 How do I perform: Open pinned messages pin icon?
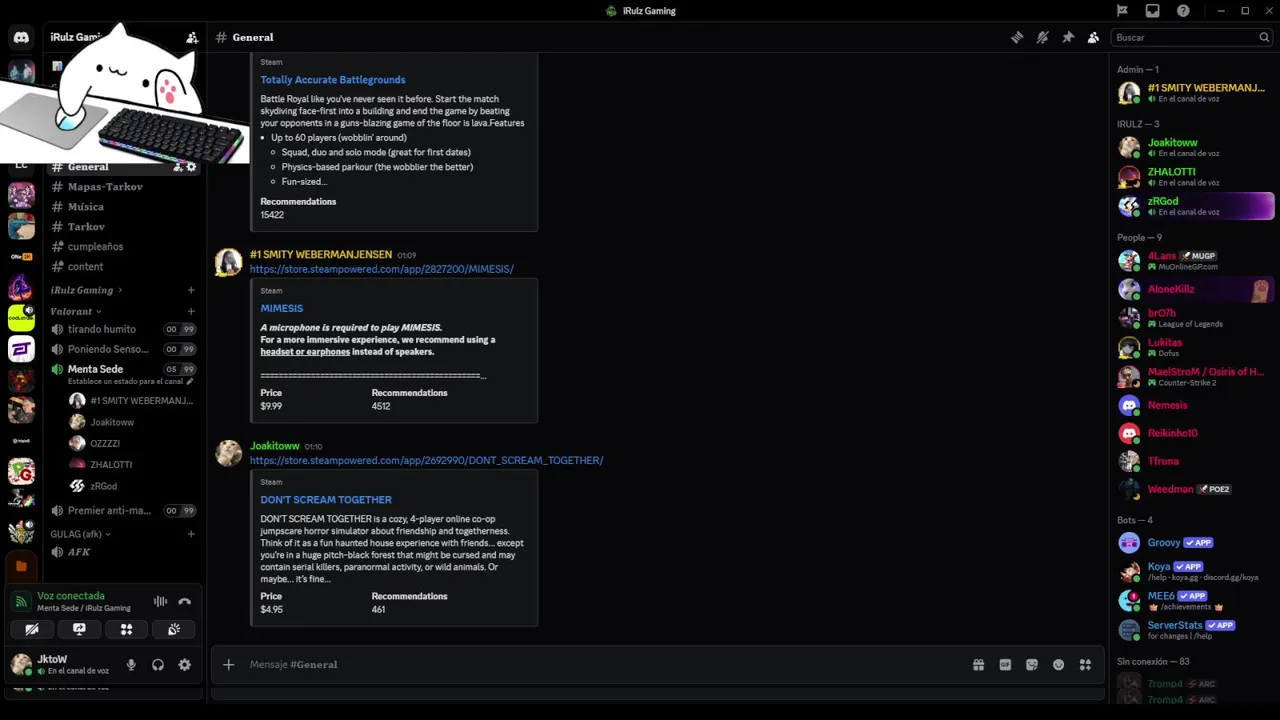point(1068,37)
